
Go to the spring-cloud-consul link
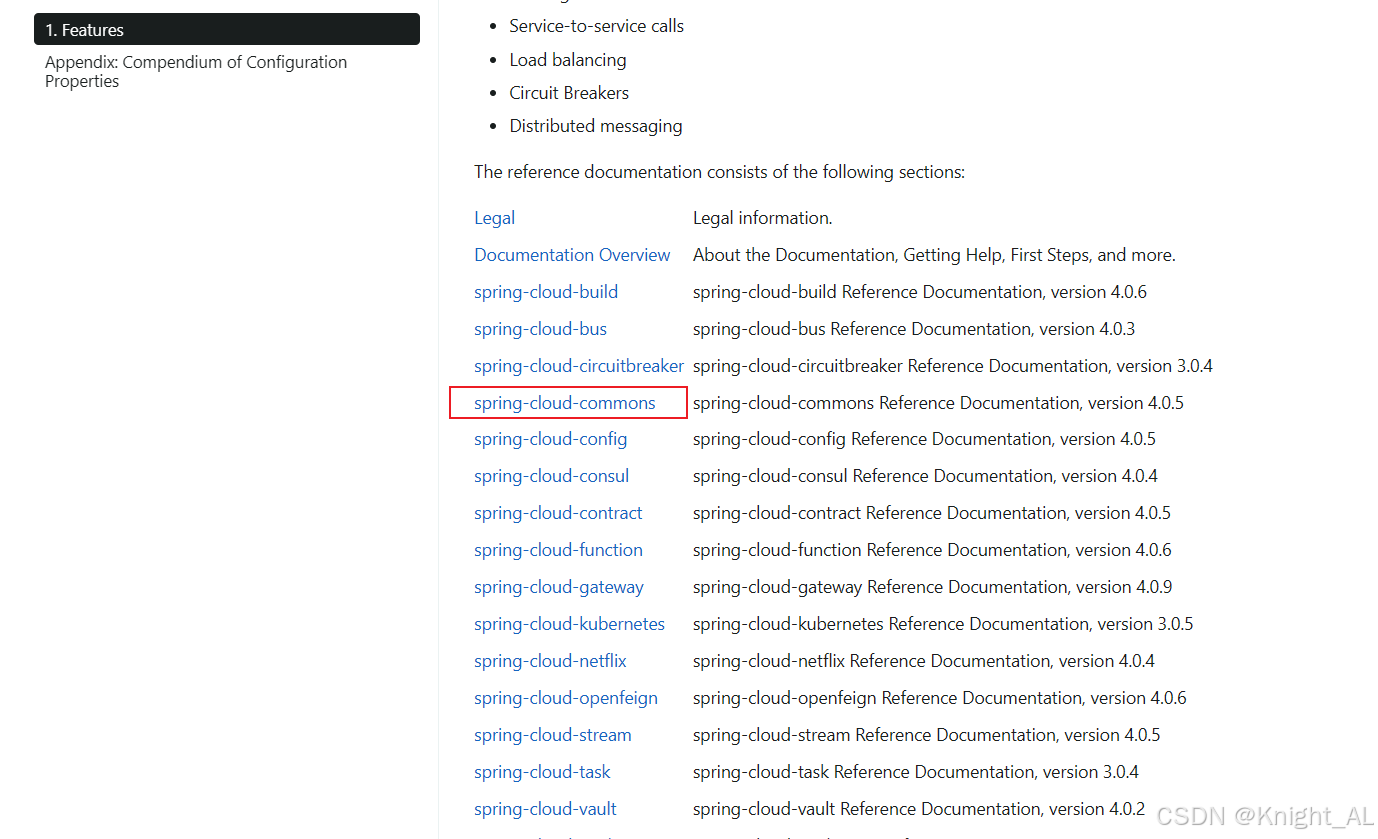point(552,476)
